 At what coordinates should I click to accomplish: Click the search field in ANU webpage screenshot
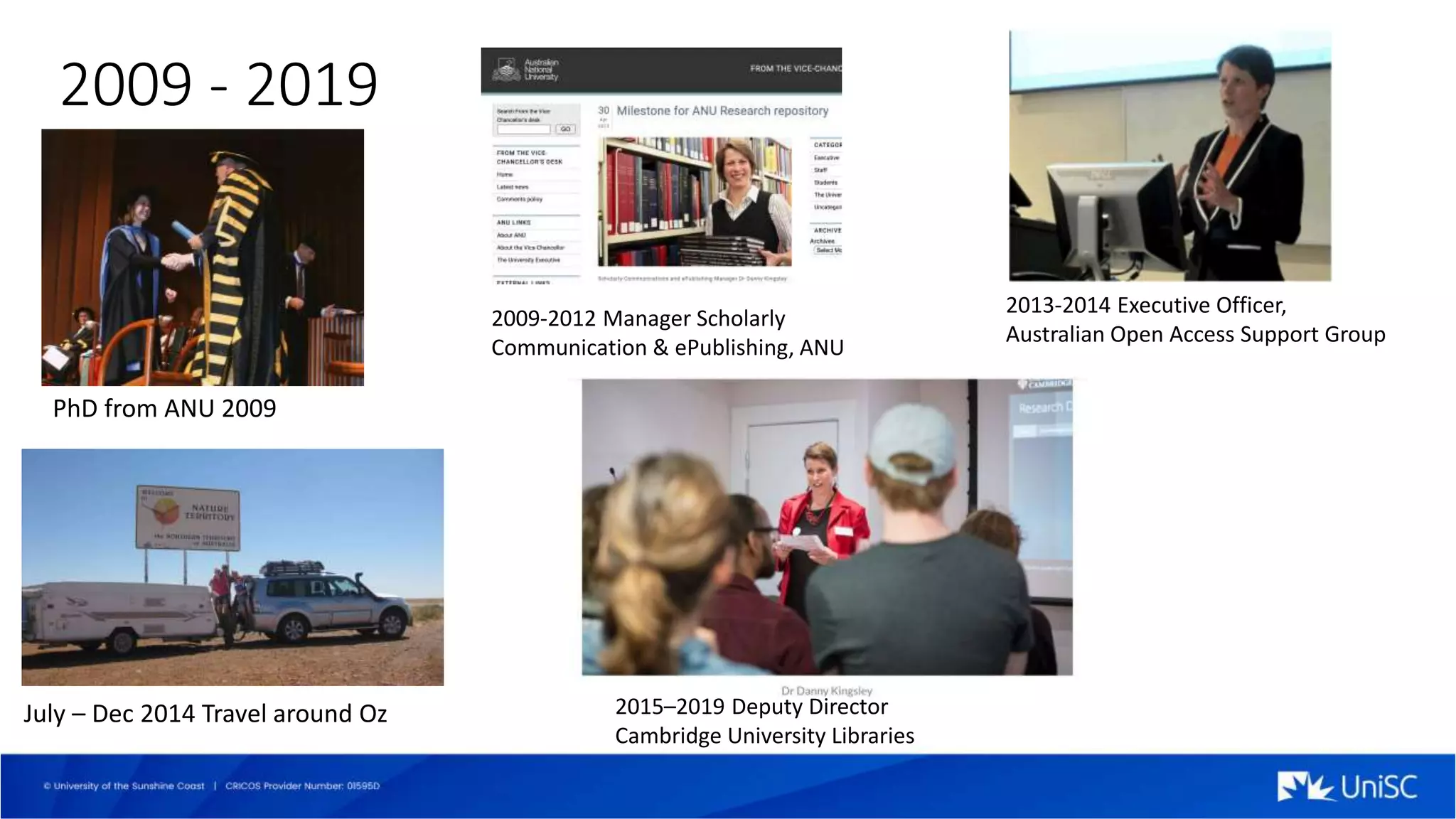click(x=524, y=129)
